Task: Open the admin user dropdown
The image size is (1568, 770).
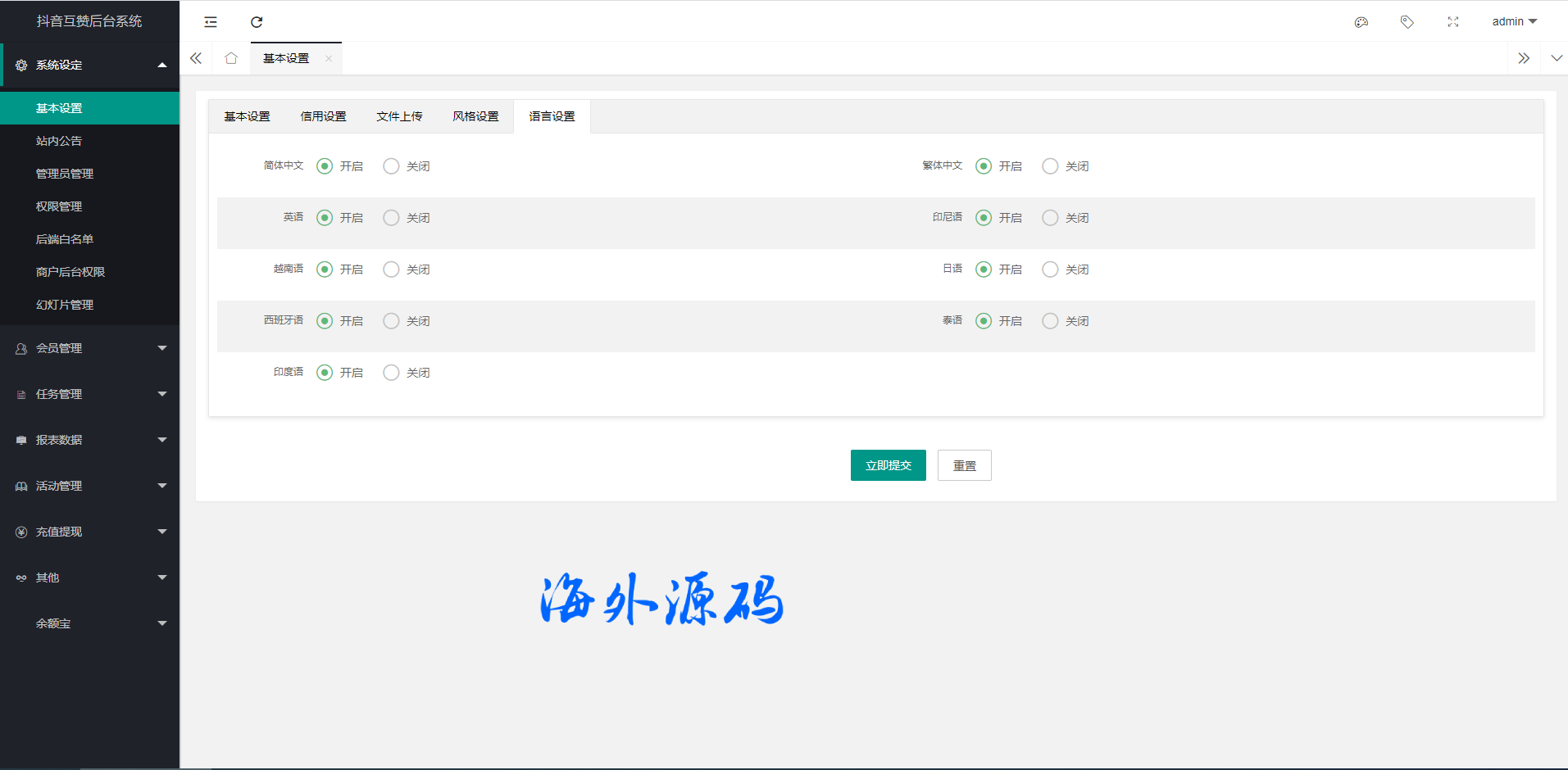Action: coord(1514,22)
